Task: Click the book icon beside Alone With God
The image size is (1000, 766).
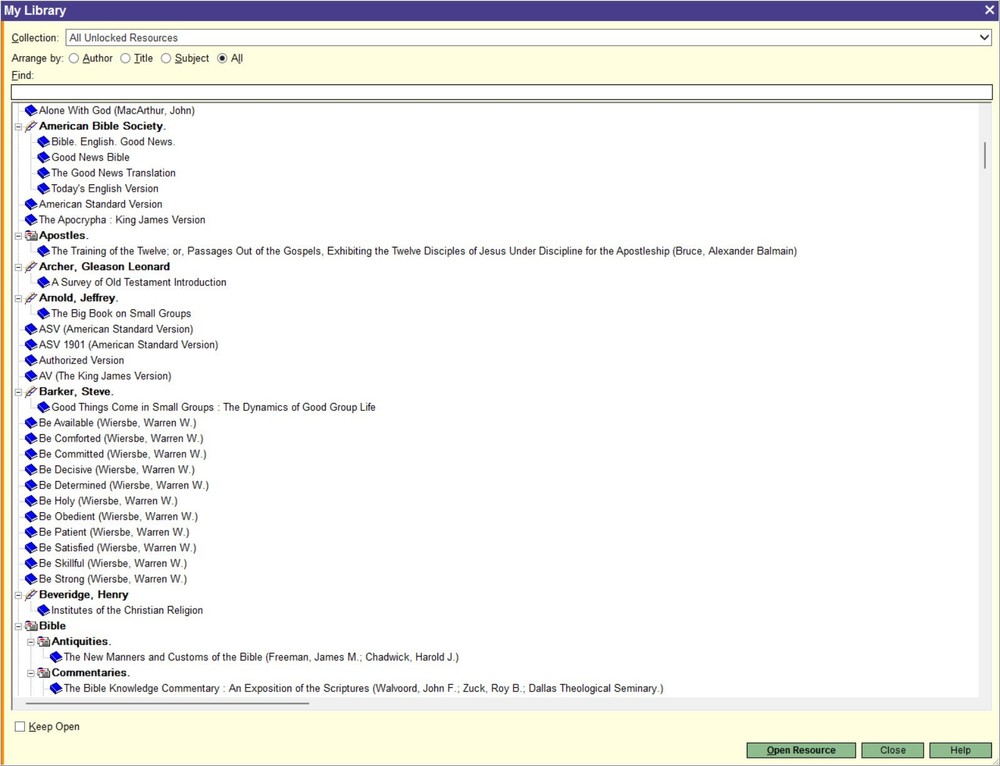Action: pos(30,110)
